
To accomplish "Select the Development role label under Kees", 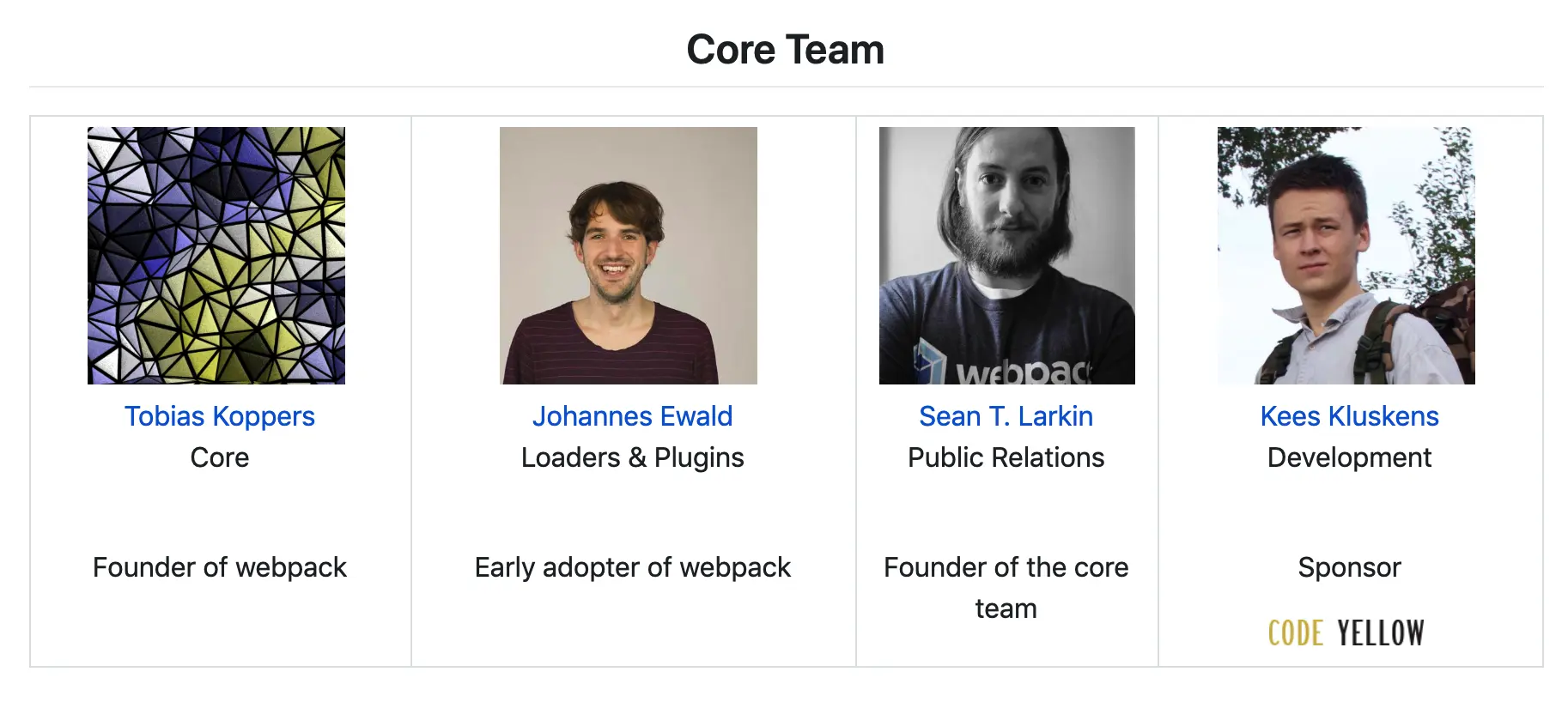I will tap(1348, 457).
